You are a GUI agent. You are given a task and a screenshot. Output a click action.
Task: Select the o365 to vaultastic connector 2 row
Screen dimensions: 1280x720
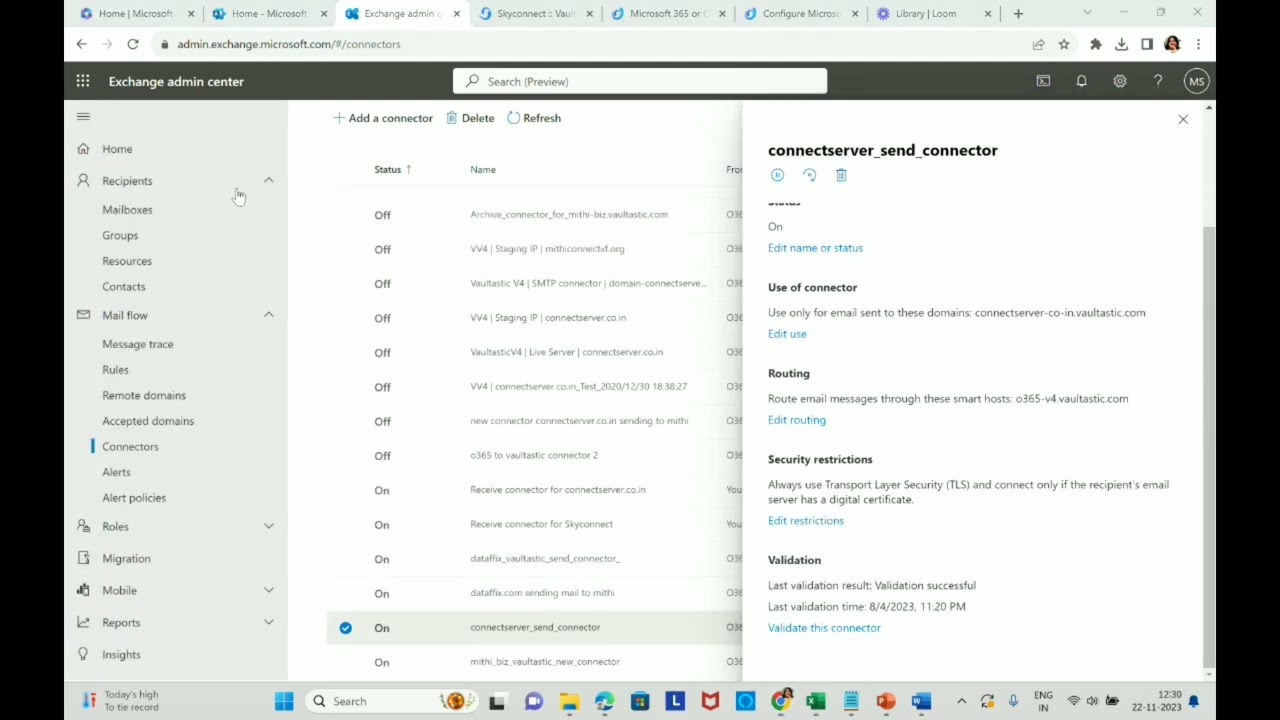(x=534, y=455)
